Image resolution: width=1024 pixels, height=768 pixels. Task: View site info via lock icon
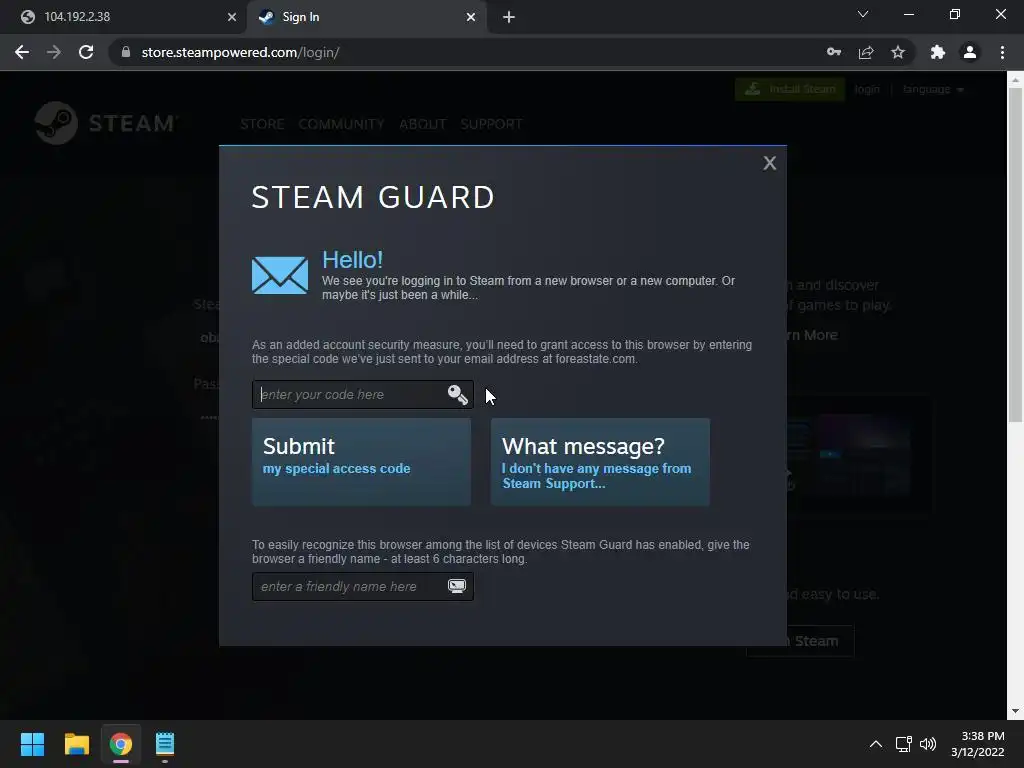[x=125, y=52]
